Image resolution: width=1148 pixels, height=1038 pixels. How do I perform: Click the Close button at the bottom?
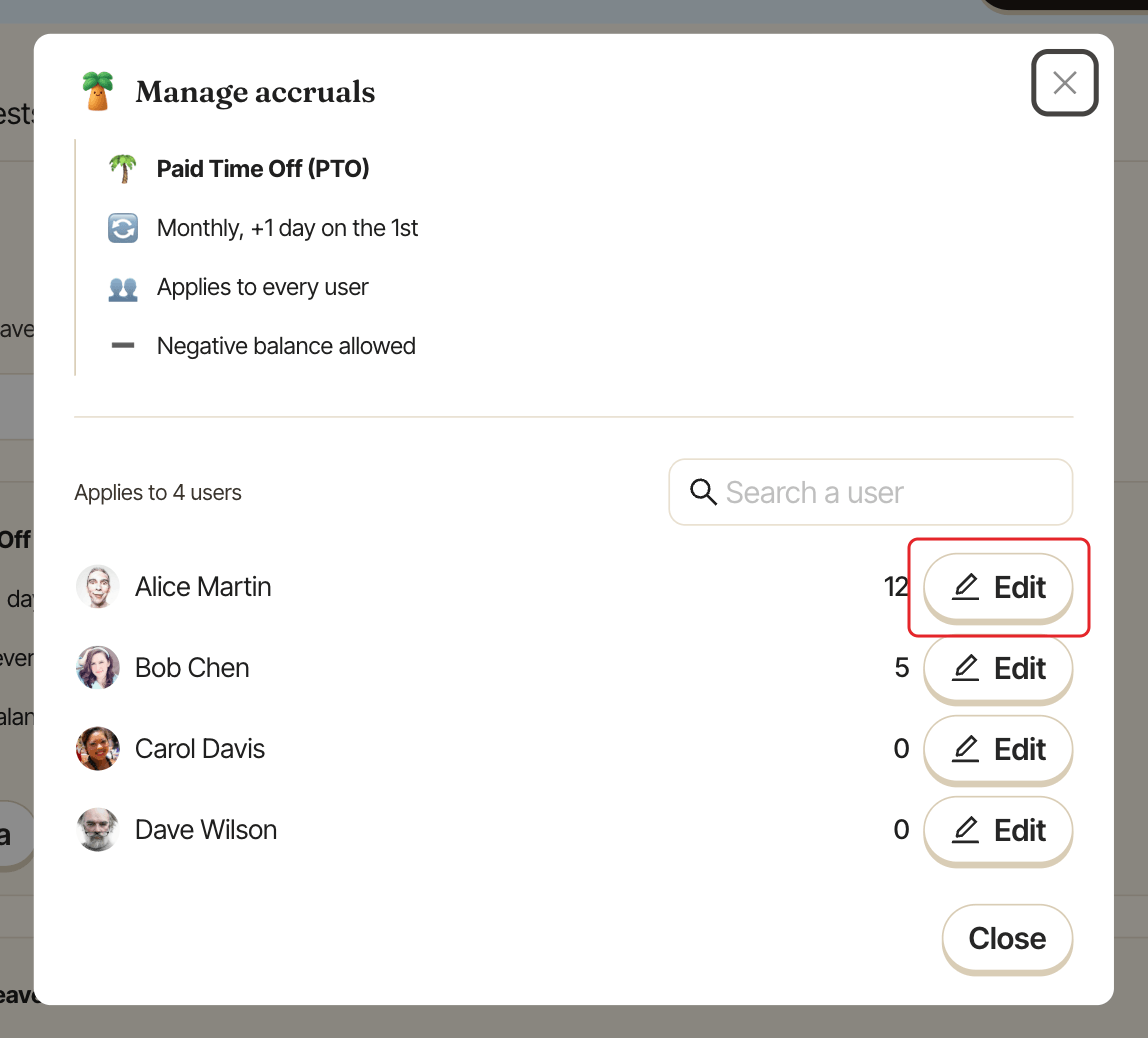tap(1007, 938)
